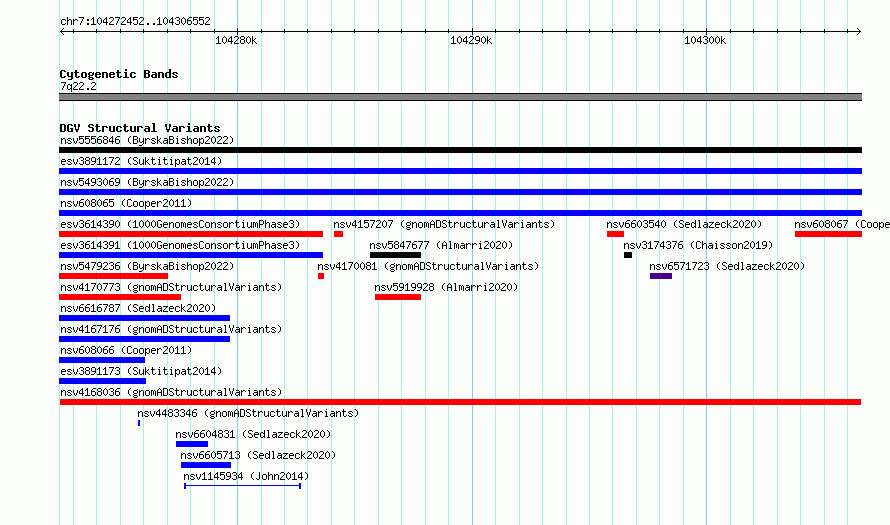This screenshot has height=525, width=890.
Task: Click nsv608067 red variant bar
Action: coord(828,234)
